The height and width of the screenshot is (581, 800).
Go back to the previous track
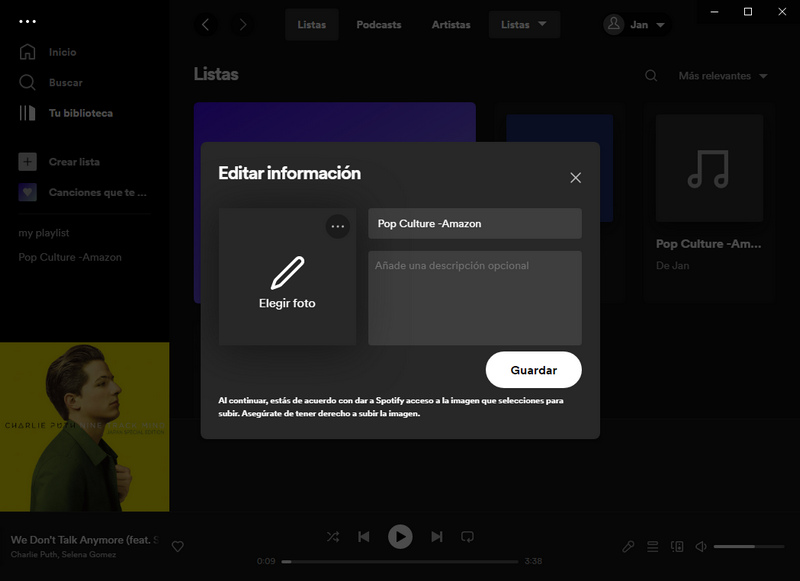click(364, 537)
